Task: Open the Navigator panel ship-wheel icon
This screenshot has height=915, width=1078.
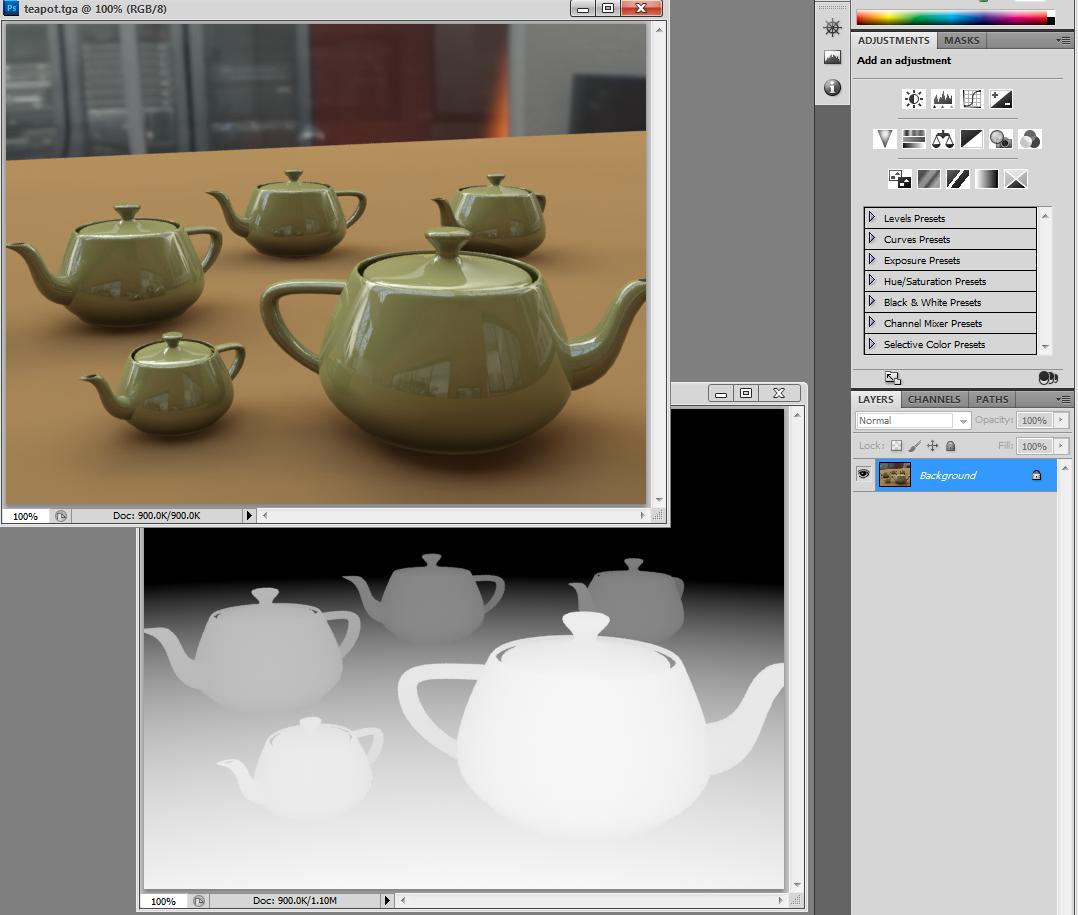Action: pos(833,28)
